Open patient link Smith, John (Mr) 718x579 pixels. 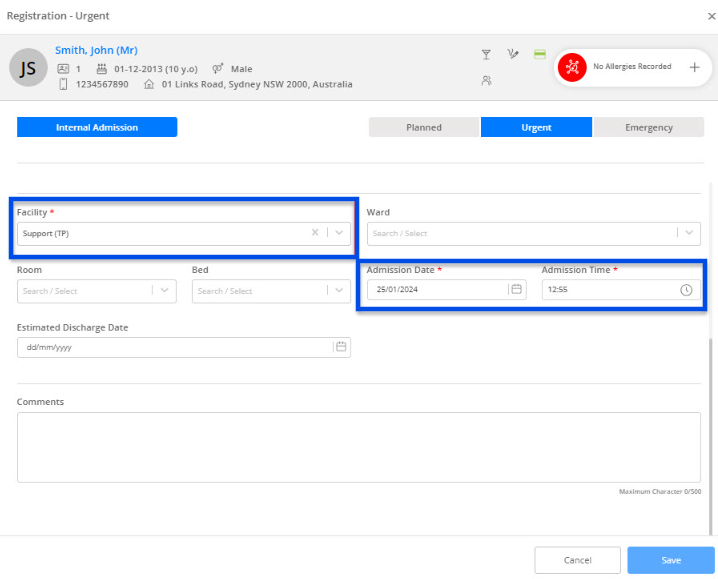[96, 50]
